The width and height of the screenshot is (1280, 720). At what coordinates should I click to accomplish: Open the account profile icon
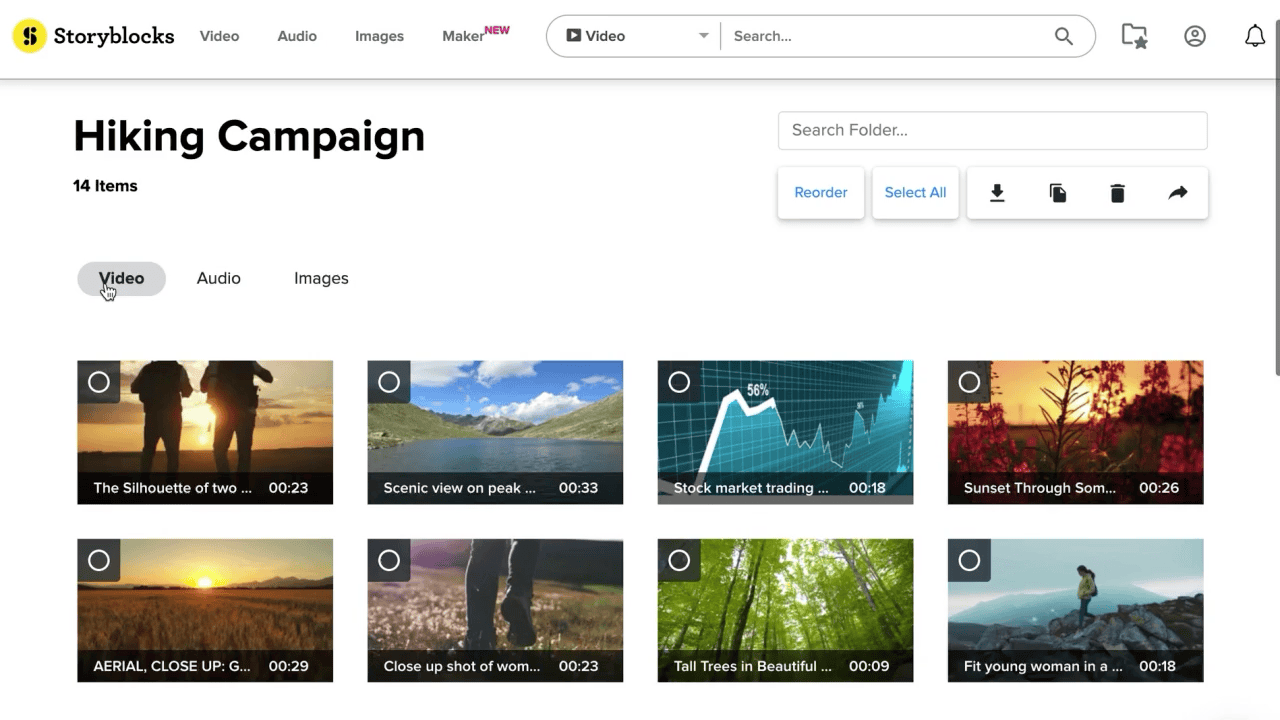click(1195, 36)
